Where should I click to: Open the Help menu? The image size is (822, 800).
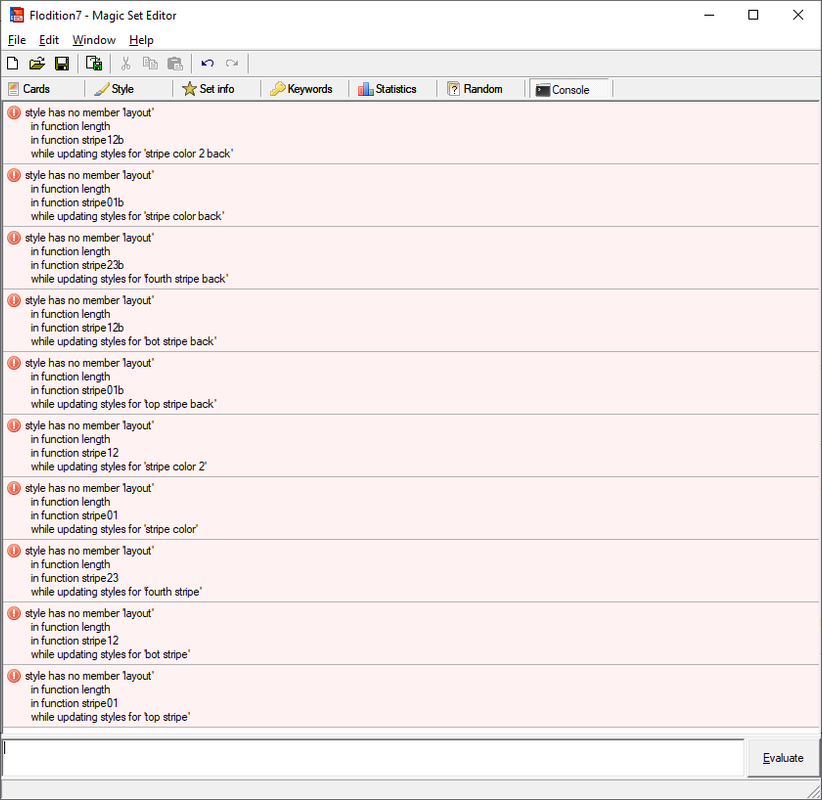pos(142,40)
